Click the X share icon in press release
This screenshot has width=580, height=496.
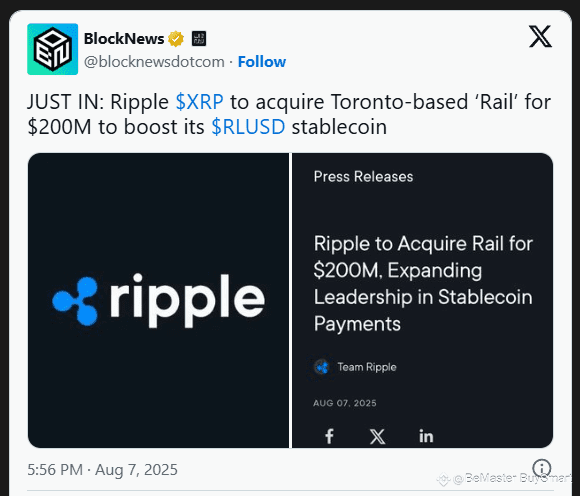point(377,436)
